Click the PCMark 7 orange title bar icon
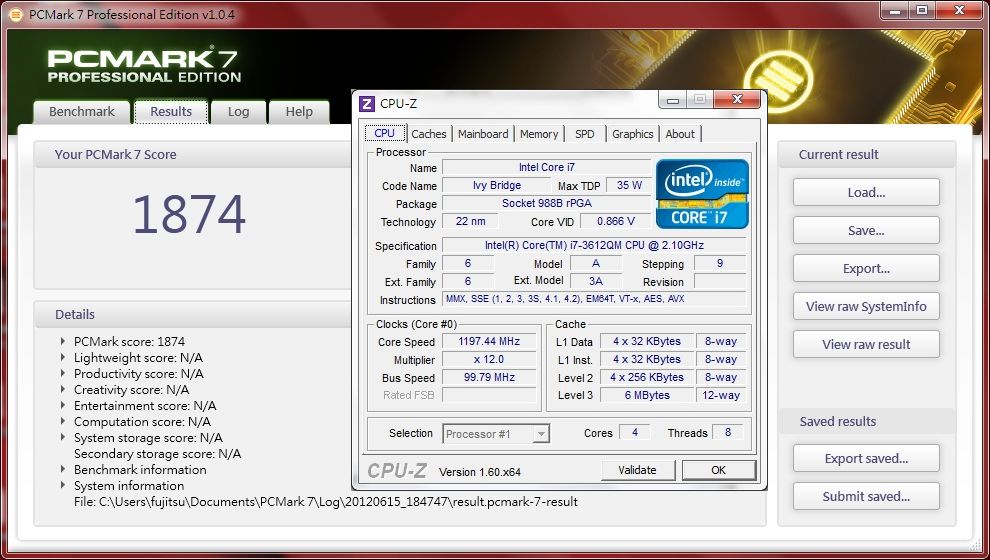The height and width of the screenshot is (560, 990). (16, 15)
